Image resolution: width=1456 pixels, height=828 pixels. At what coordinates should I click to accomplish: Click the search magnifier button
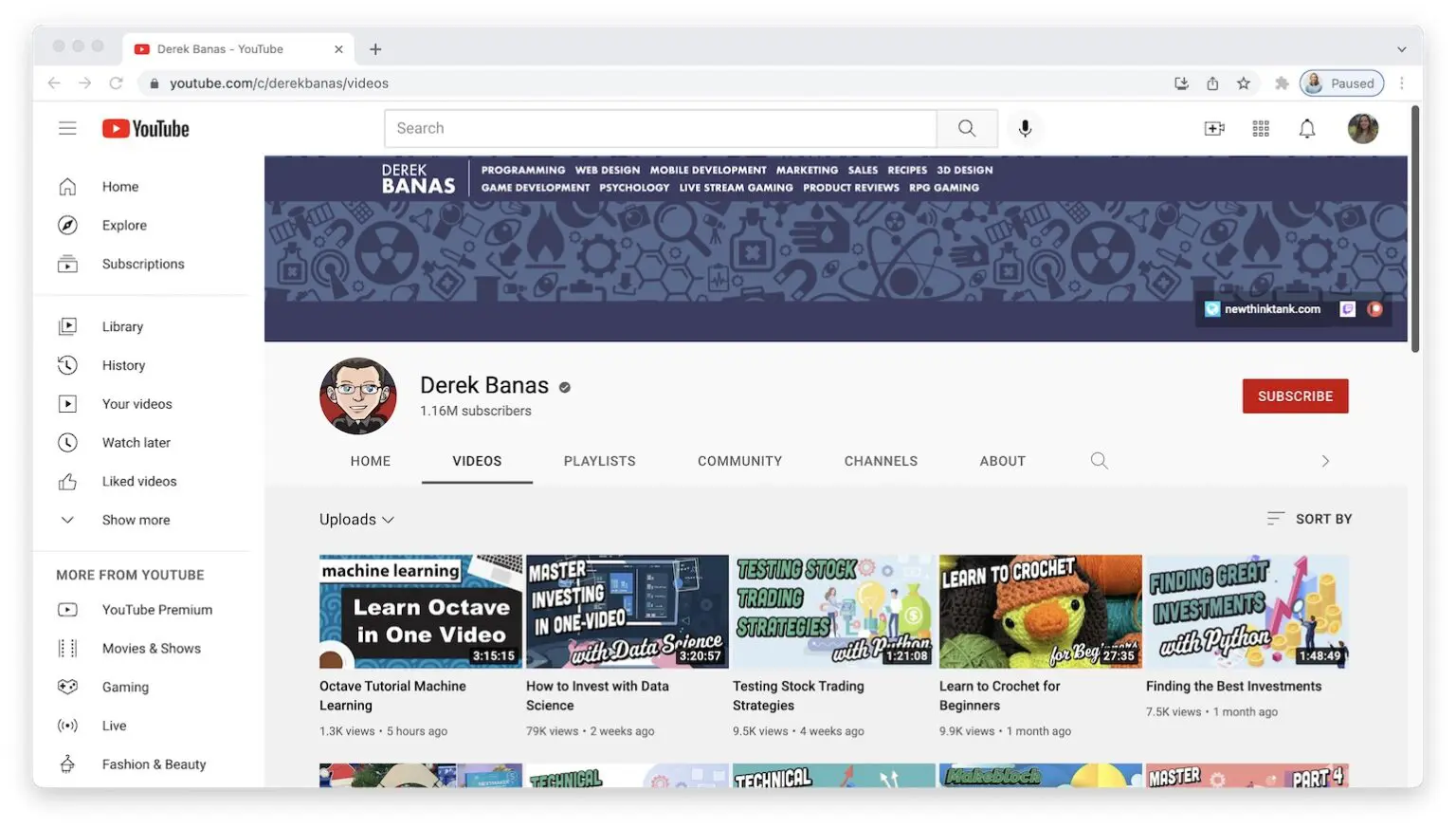pyautogui.click(x=967, y=128)
